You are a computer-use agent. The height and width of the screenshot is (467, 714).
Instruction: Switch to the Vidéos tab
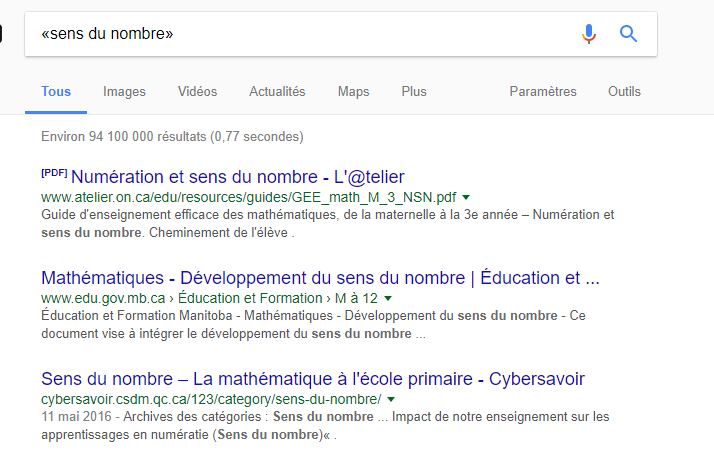pos(197,91)
